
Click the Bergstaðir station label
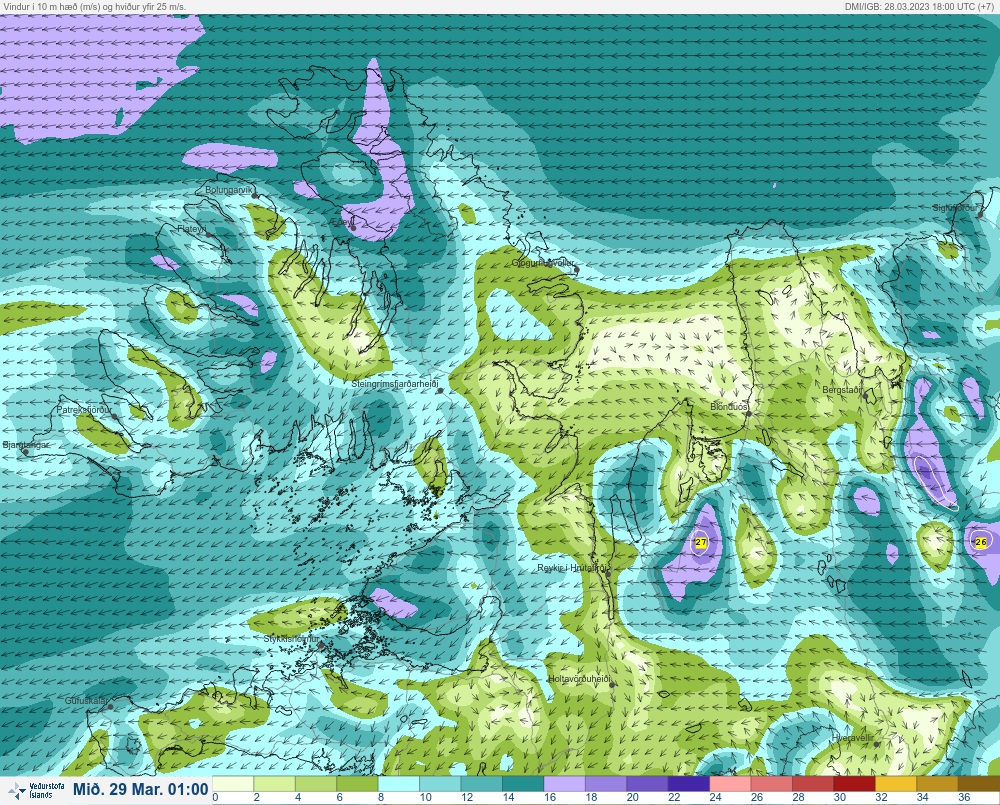842,389
